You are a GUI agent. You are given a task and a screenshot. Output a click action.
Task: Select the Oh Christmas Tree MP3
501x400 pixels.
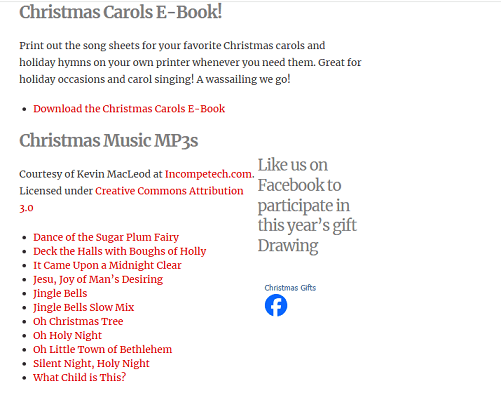coord(78,321)
